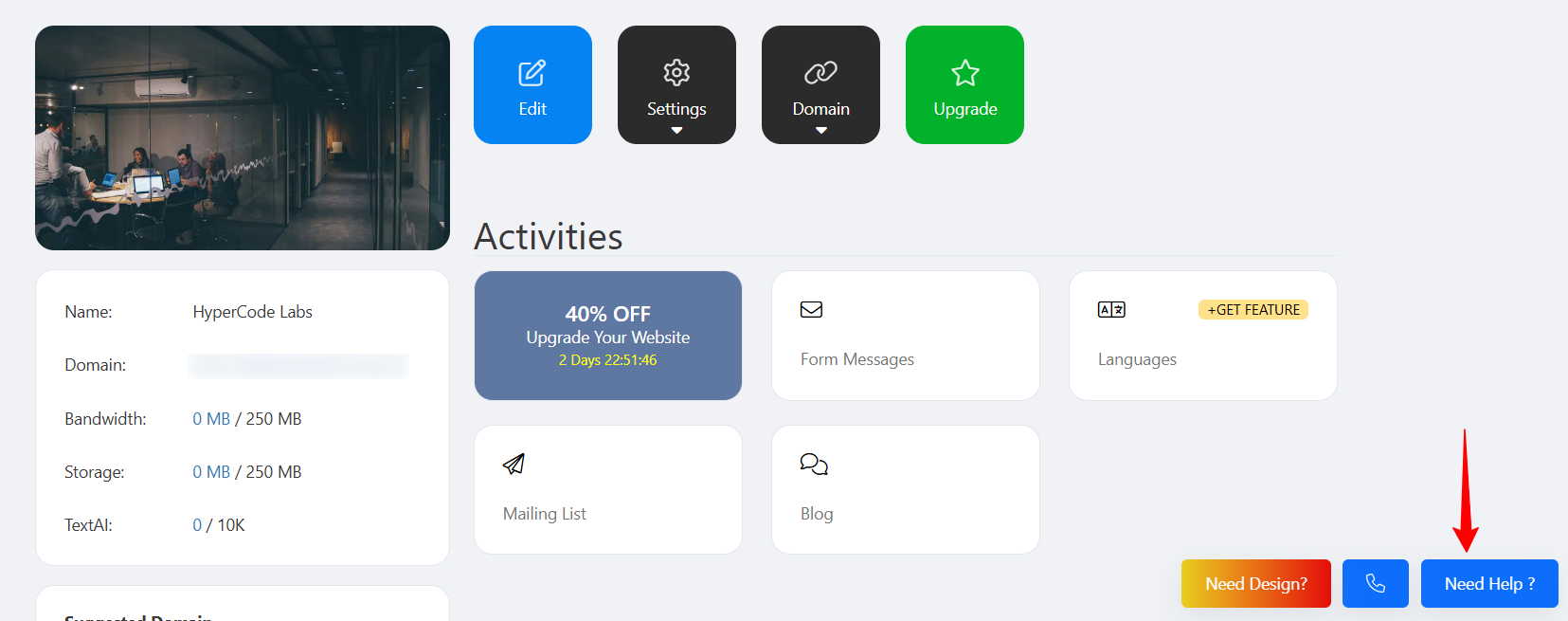Click the green Upgrade button
Screen dimensions: 1568x621
(x=964, y=85)
